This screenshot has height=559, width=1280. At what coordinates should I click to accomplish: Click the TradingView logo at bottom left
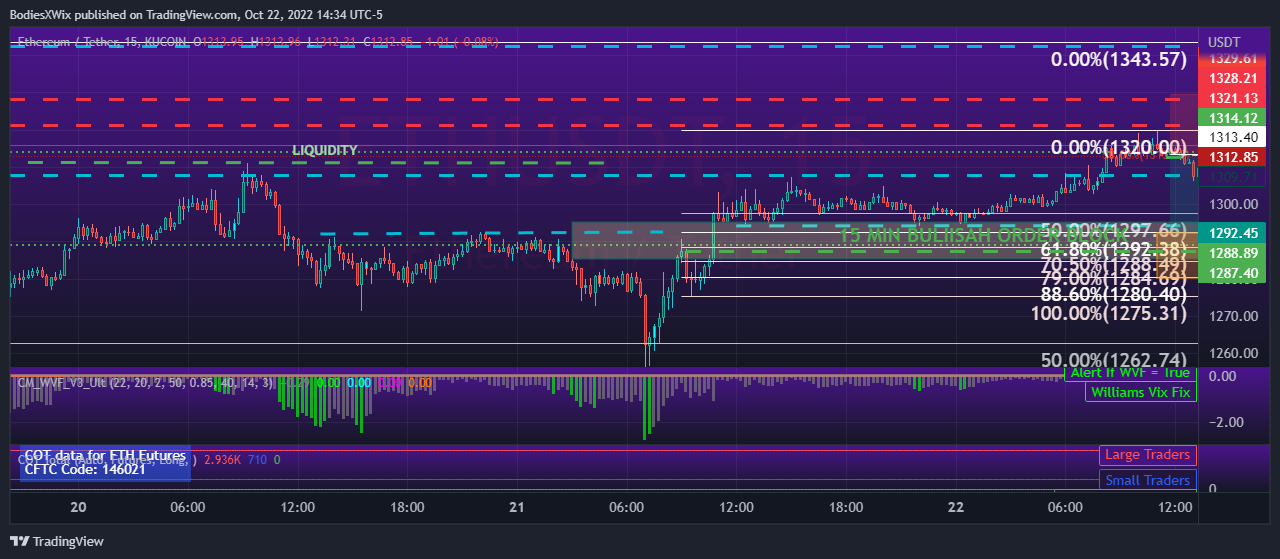tap(56, 541)
